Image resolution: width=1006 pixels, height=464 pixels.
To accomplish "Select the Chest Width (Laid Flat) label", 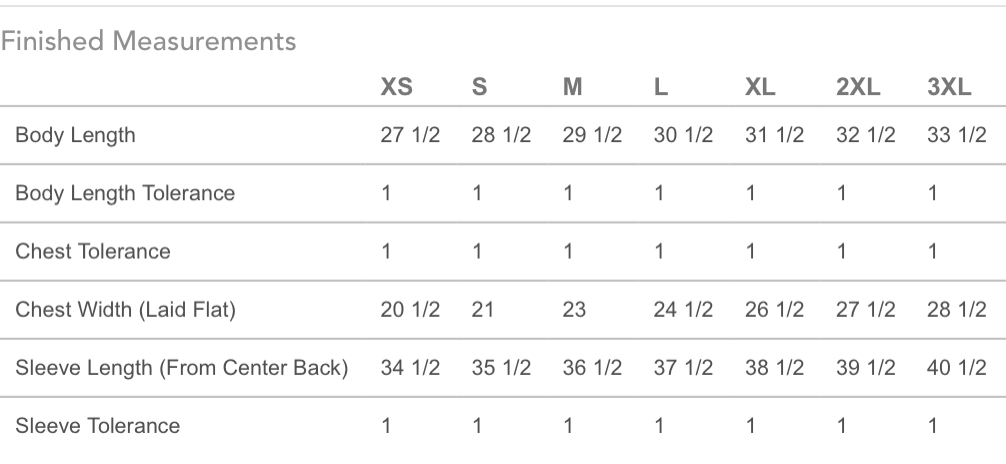I will tap(125, 309).
